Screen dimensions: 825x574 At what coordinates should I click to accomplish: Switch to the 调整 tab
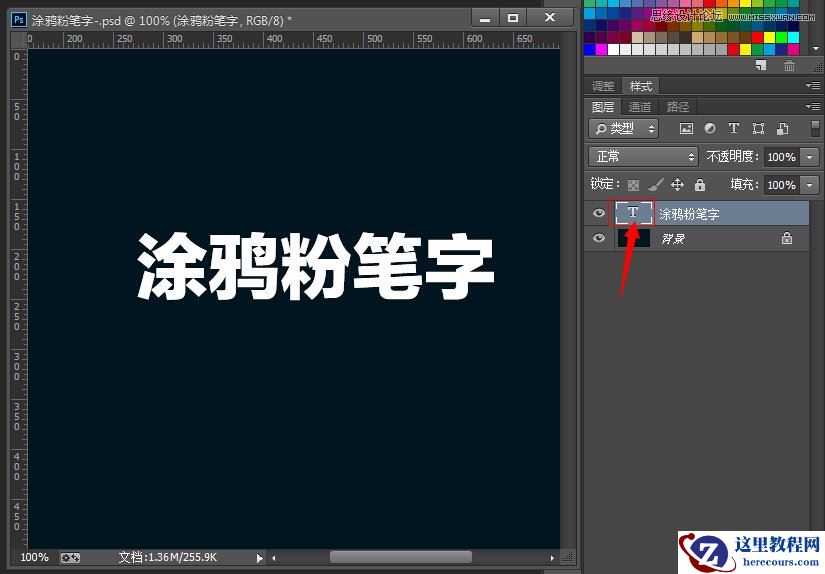(x=603, y=86)
